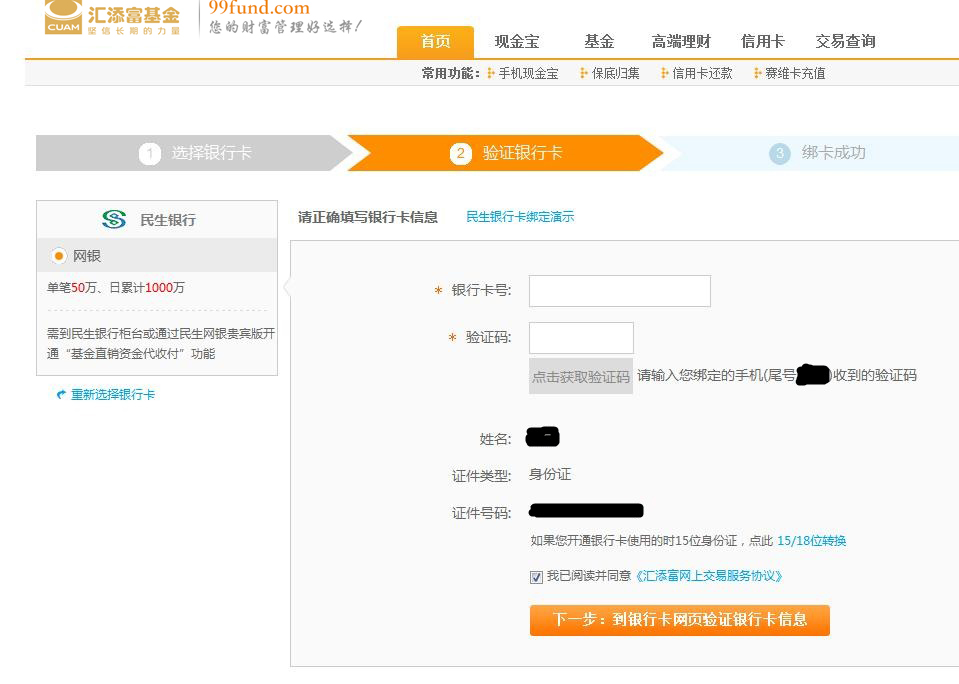Click step 2 circle 验证银行卡
The height and width of the screenshot is (684, 959).
(x=461, y=154)
